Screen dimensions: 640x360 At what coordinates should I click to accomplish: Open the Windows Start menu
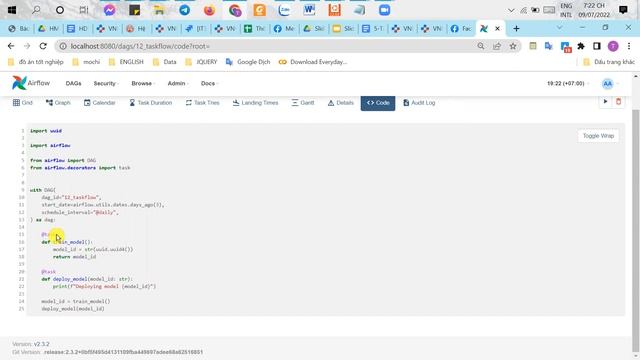12,10
